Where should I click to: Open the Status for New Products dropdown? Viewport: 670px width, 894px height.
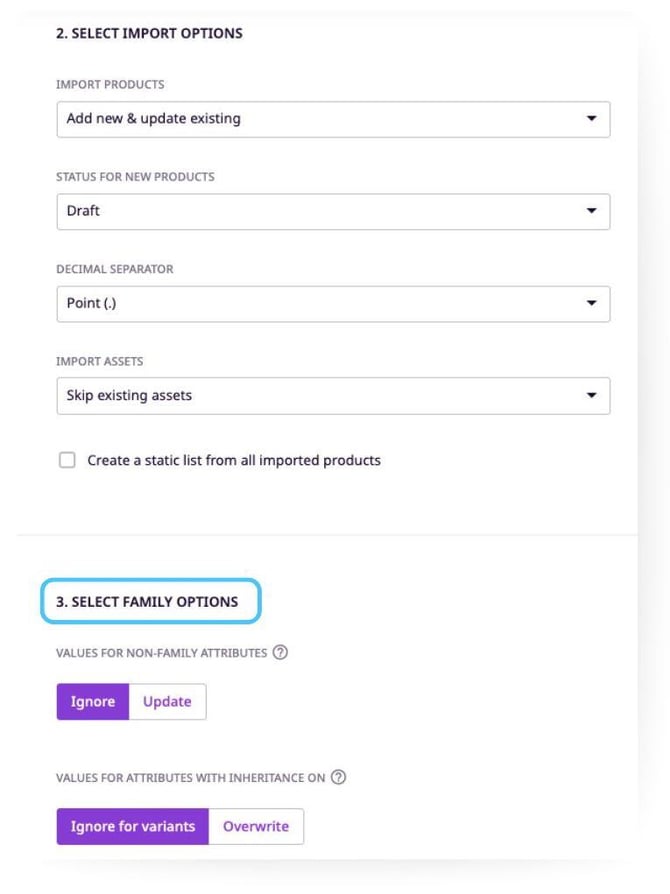(x=333, y=211)
